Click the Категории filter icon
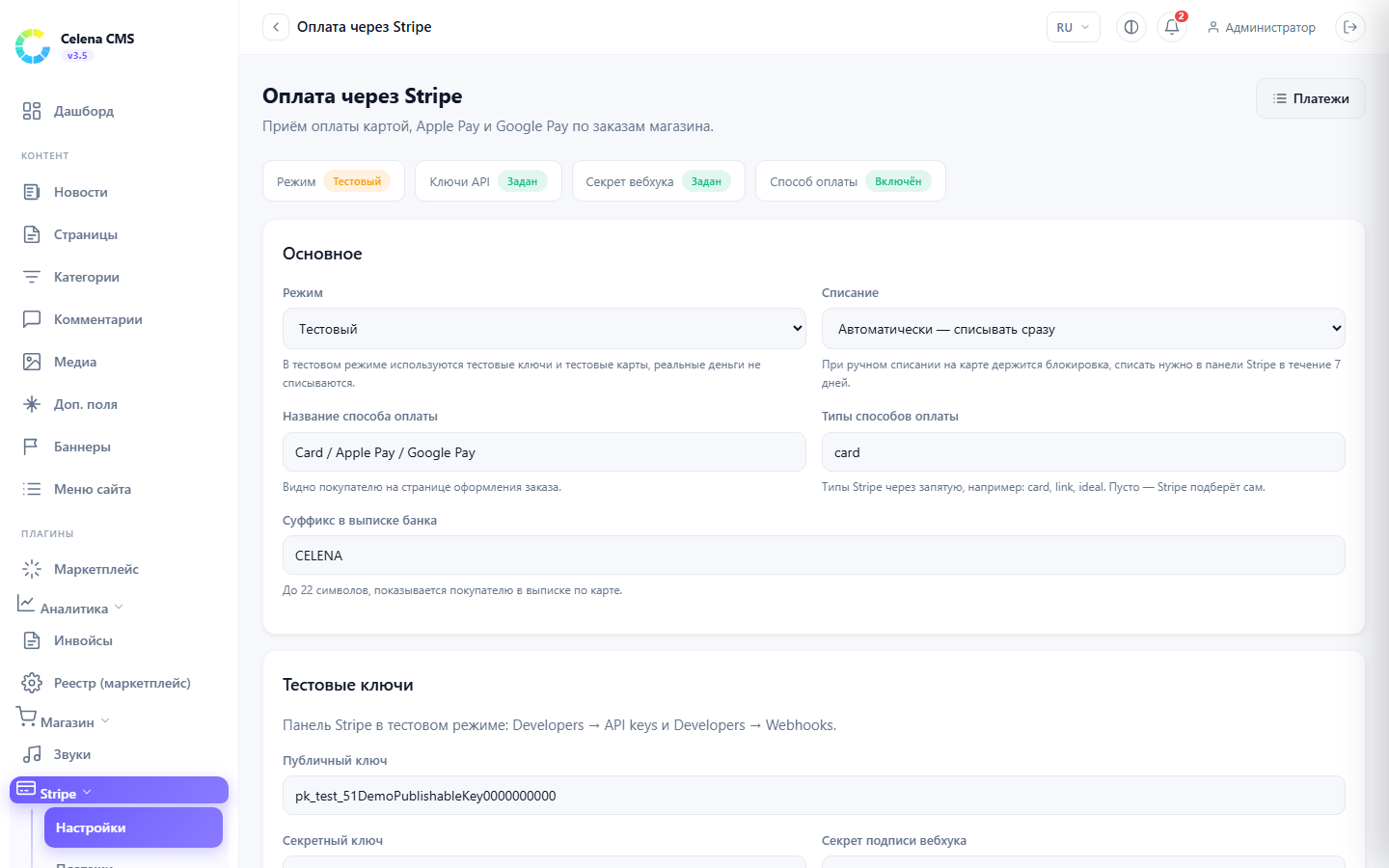1389x868 pixels. point(32,277)
